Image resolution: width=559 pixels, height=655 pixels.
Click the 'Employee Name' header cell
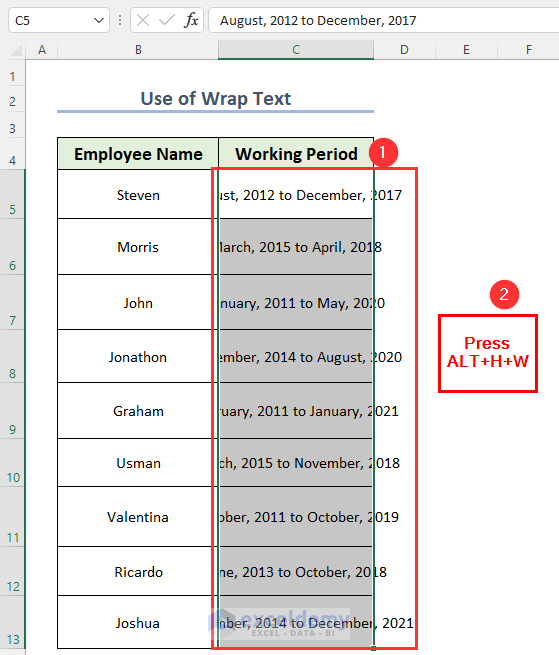(x=138, y=154)
